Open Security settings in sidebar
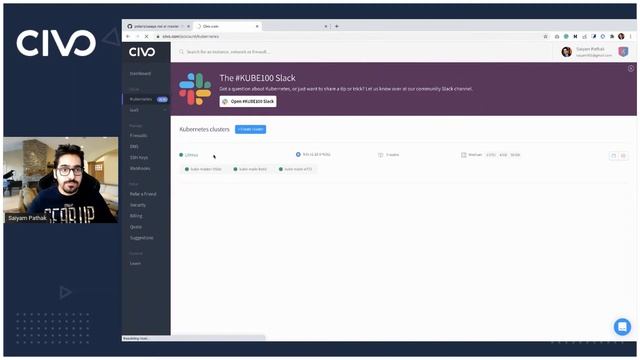The height and width of the screenshot is (360, 640). [x=138, y=205]
